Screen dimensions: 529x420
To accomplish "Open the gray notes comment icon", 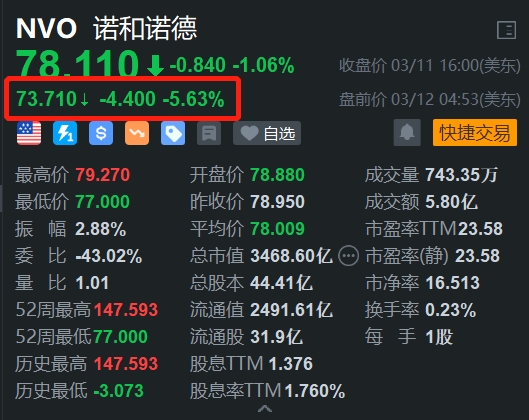I will coord(209,133).
